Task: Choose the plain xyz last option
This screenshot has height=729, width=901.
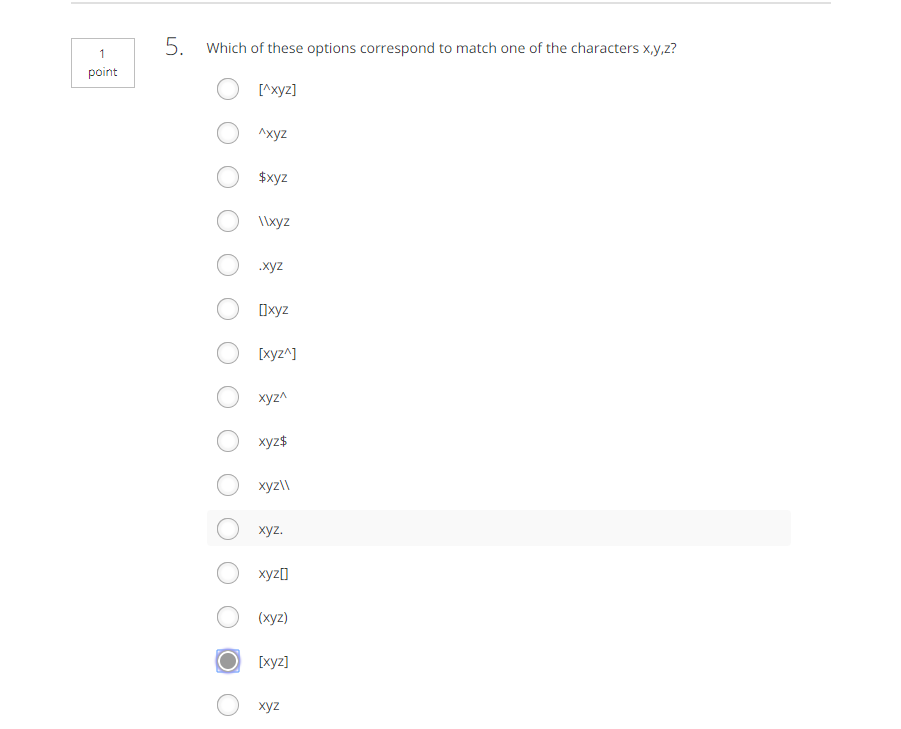Action: point(228,705)
